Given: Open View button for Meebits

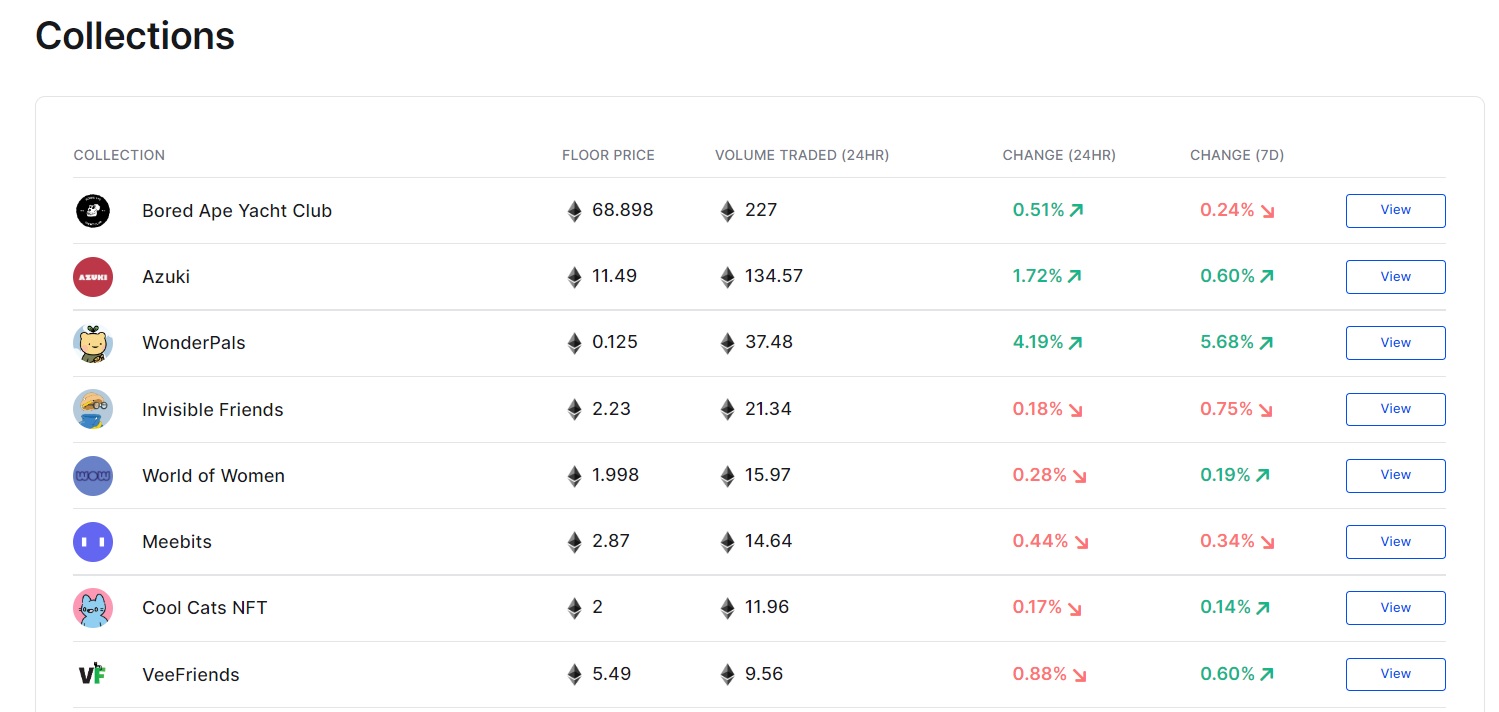Looking at the screenshot, I should 1395,542.
